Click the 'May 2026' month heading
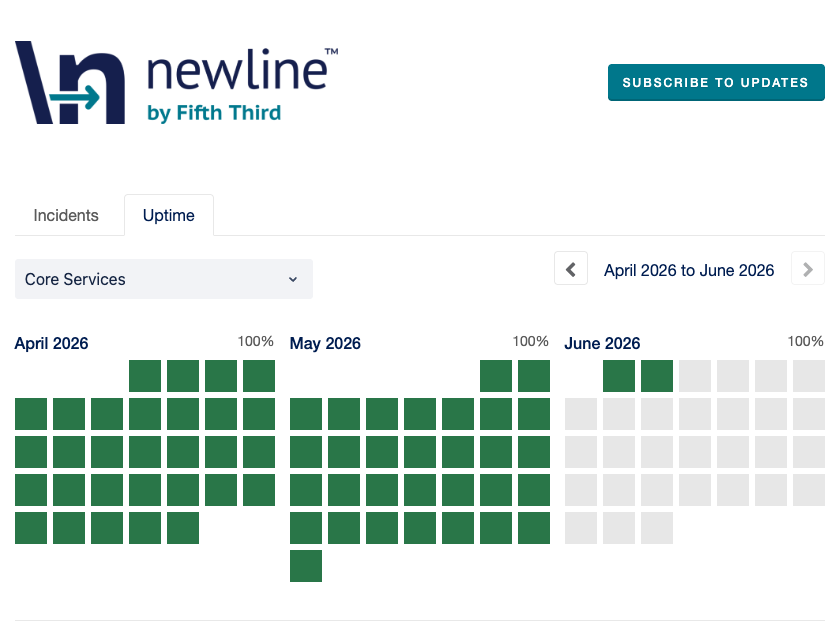 pyautogui.click(x=325, y=343)
